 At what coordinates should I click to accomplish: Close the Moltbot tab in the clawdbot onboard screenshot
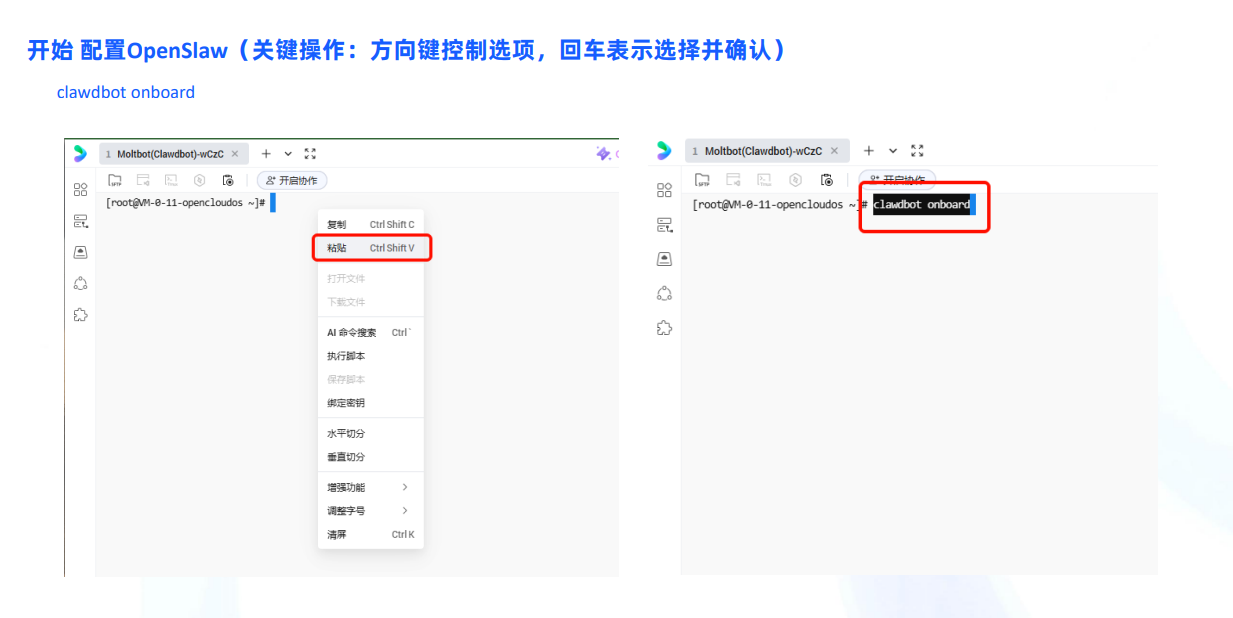(833, 151)
